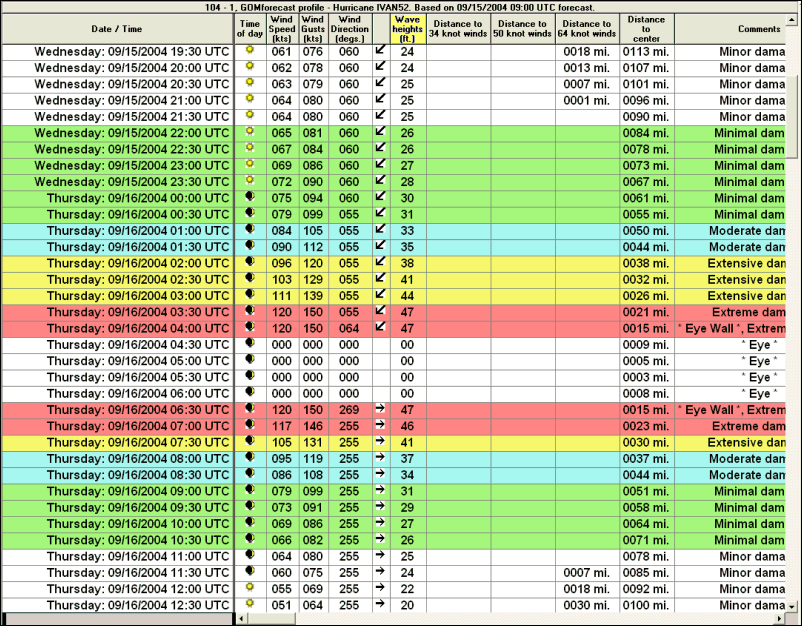Click the Comments column header
The image size is (802, 626).
tap(738, 29)
